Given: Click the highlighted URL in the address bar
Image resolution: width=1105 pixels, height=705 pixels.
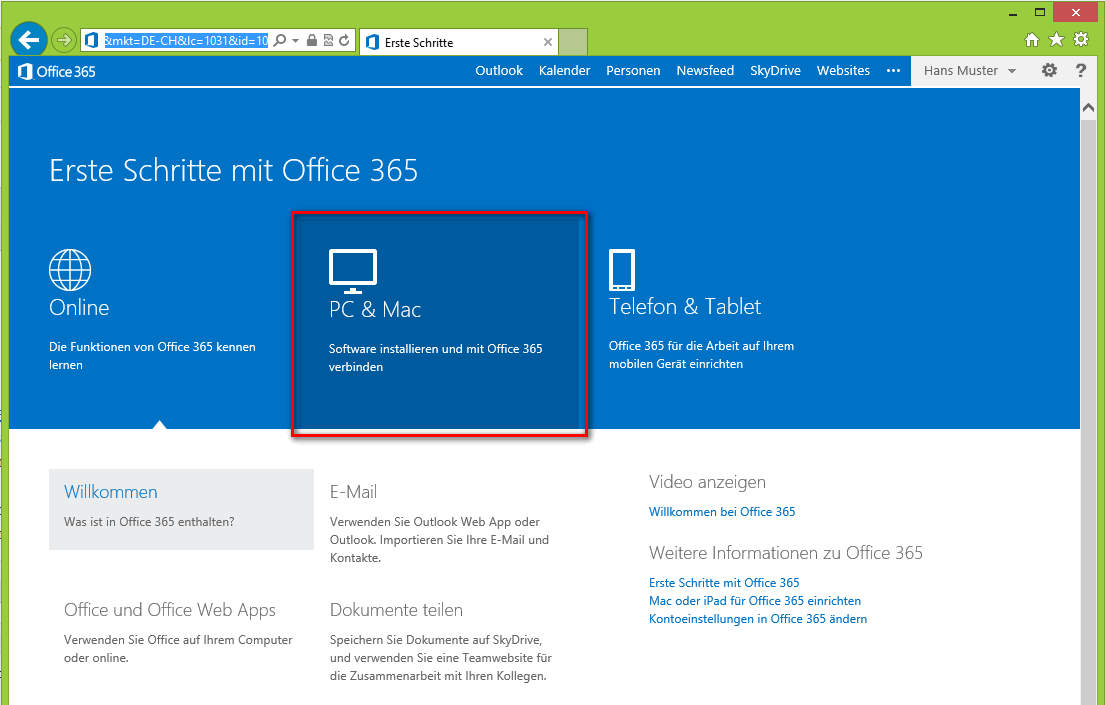Looking at the screenshot, I should (x=186, y=40).
